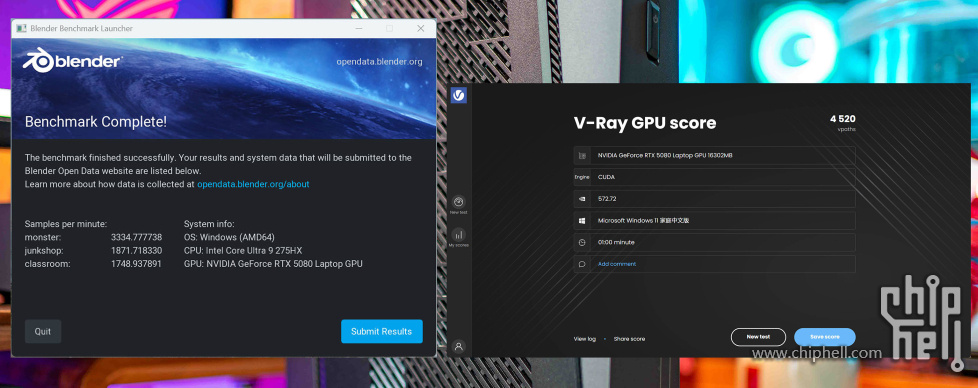Quit the Blender Benchmark Launcher

[43, 331]
